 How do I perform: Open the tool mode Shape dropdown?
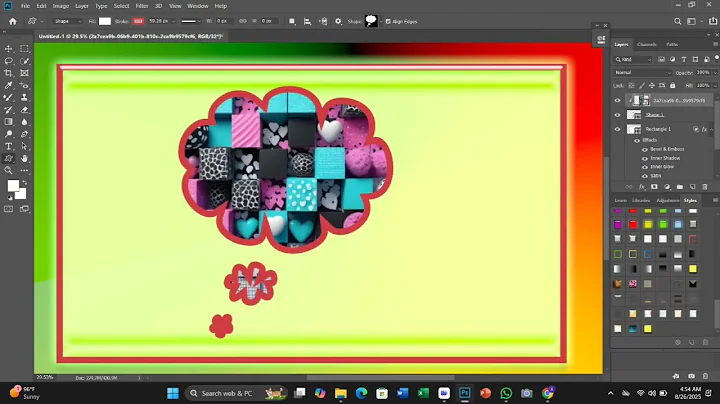[67, 21]
